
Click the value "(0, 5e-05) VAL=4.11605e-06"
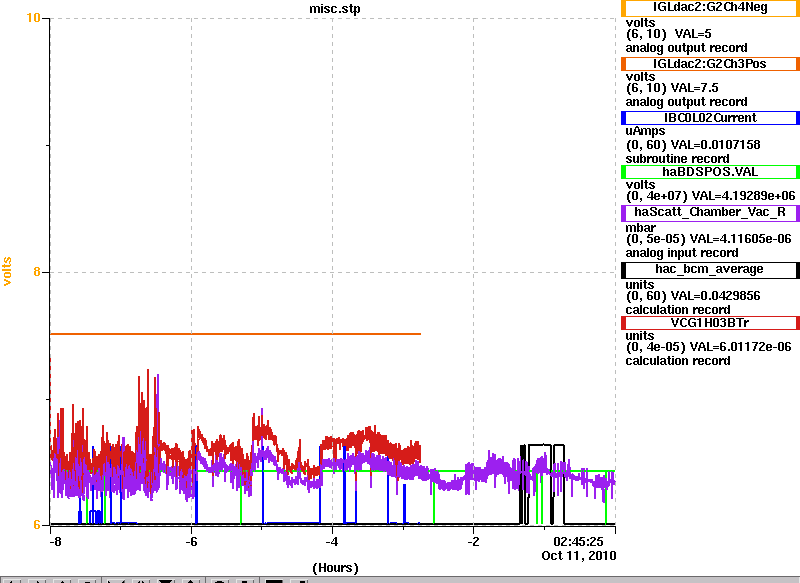tap(708, 239)
